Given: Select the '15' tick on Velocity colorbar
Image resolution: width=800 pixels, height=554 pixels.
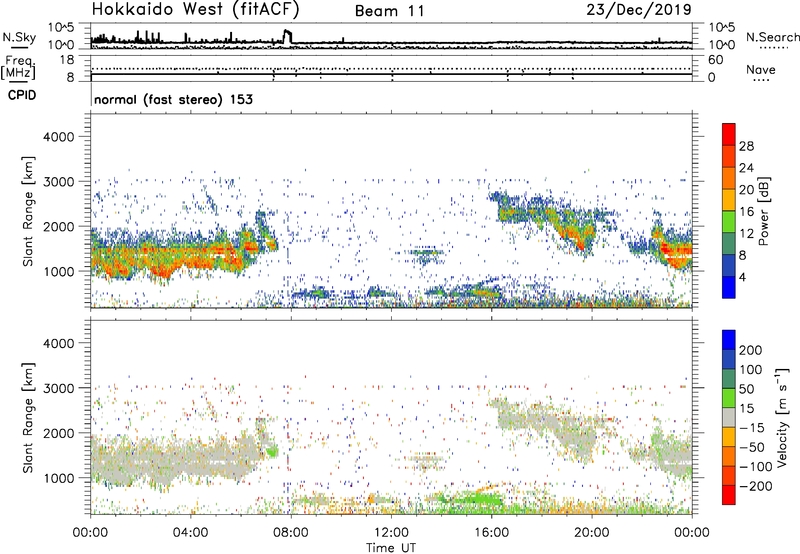Looking at the screenshot, I should (746, 409).
